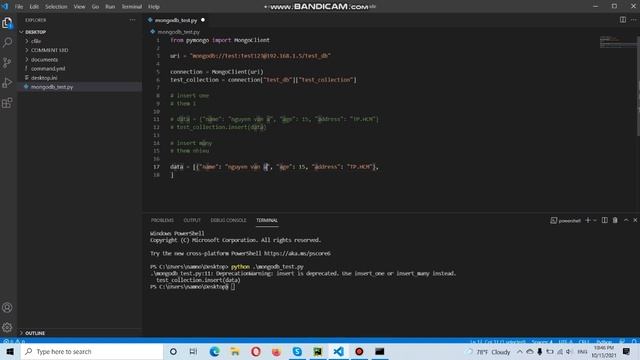The image size is (640, 360).
Task: Open the Run and Debug view
Action: pos(7,82)
